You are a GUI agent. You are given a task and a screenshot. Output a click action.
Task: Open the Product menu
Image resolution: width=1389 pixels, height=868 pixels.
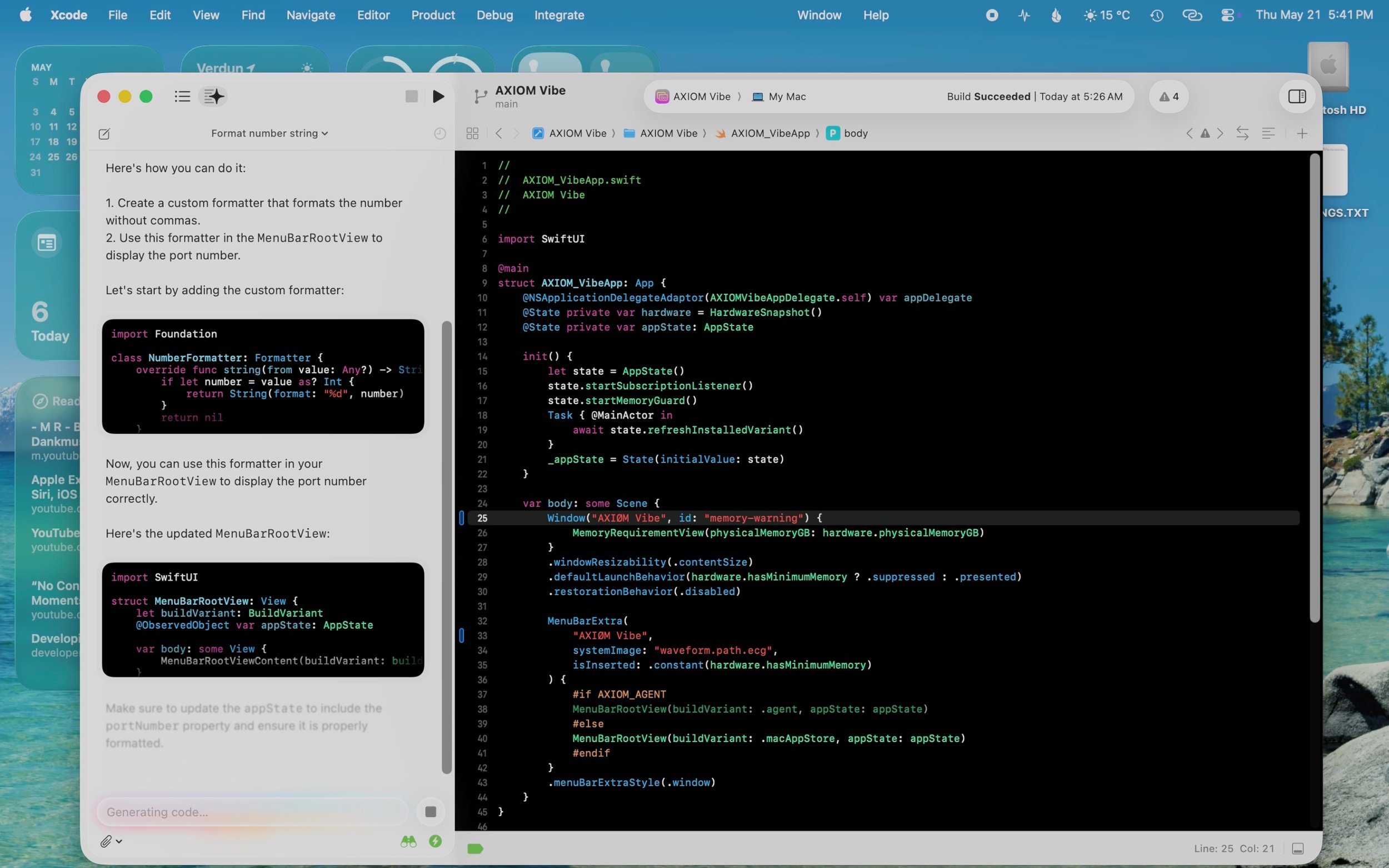433,15
